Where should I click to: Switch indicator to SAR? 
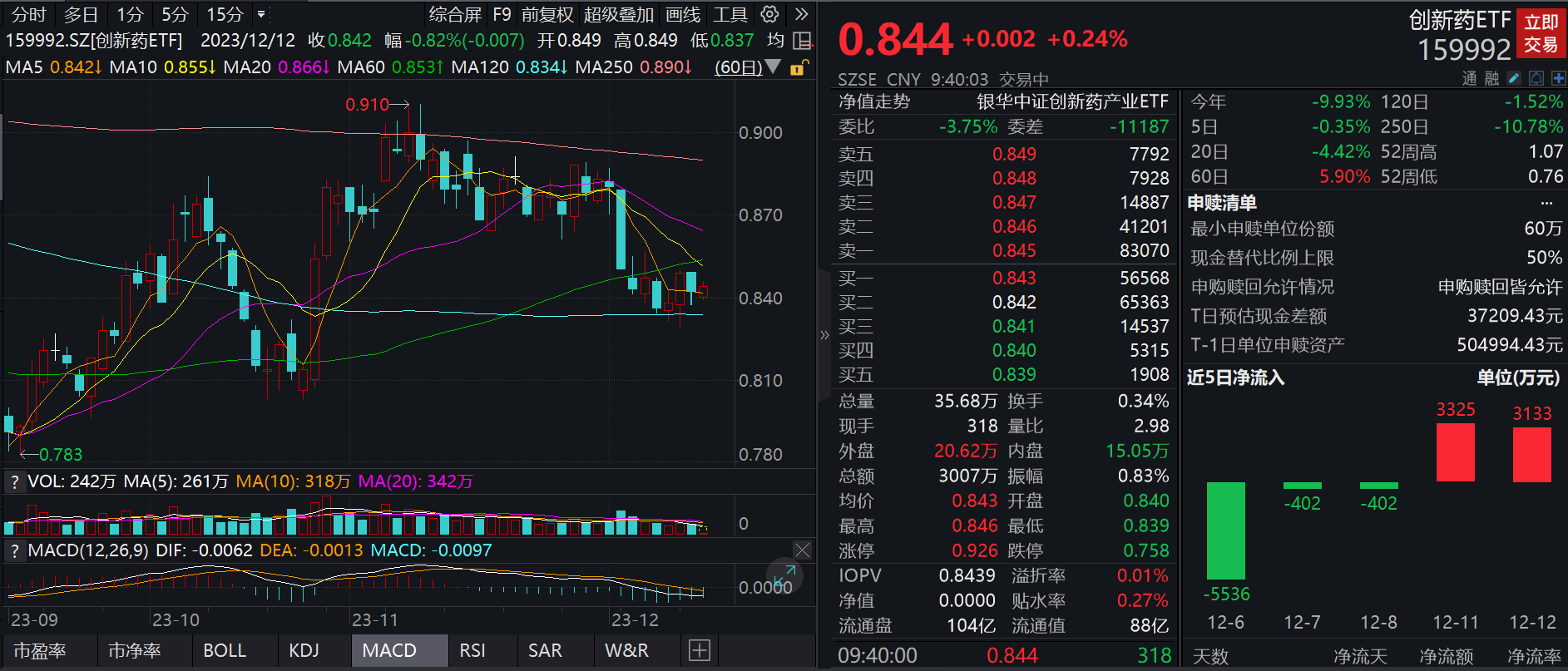tap(545, 650)
